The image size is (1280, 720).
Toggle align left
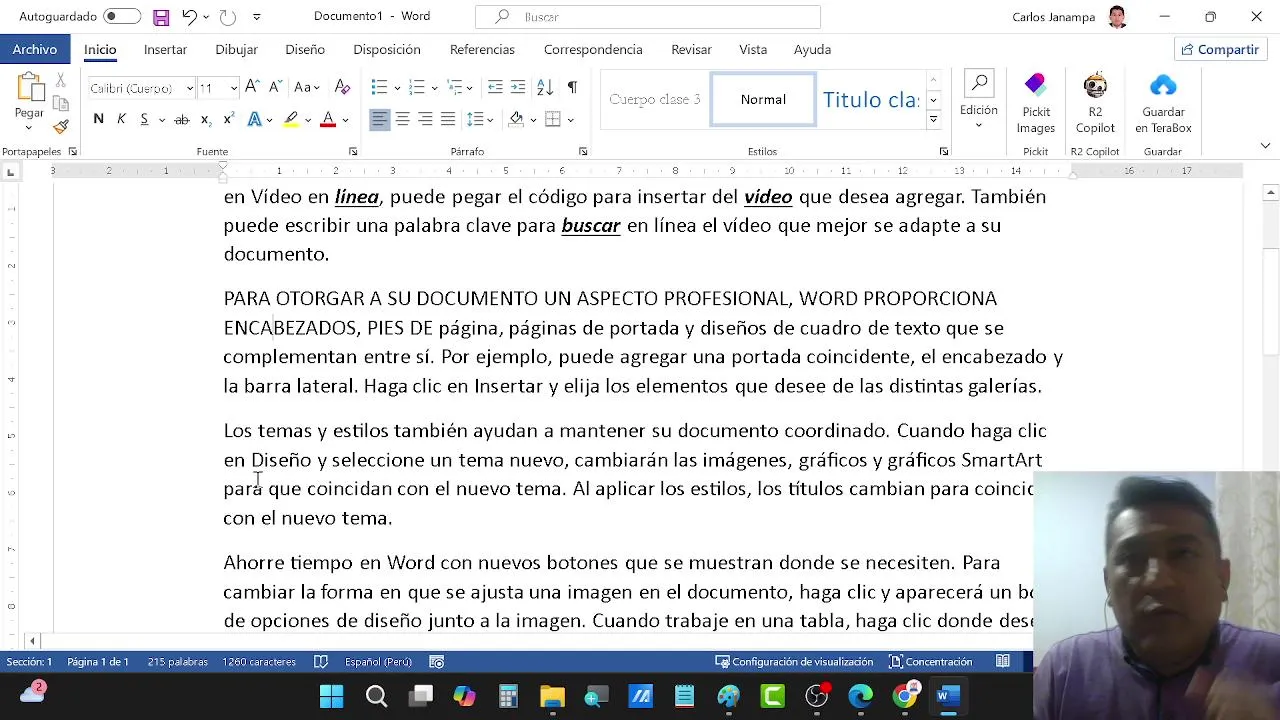[x=380, y=119]
